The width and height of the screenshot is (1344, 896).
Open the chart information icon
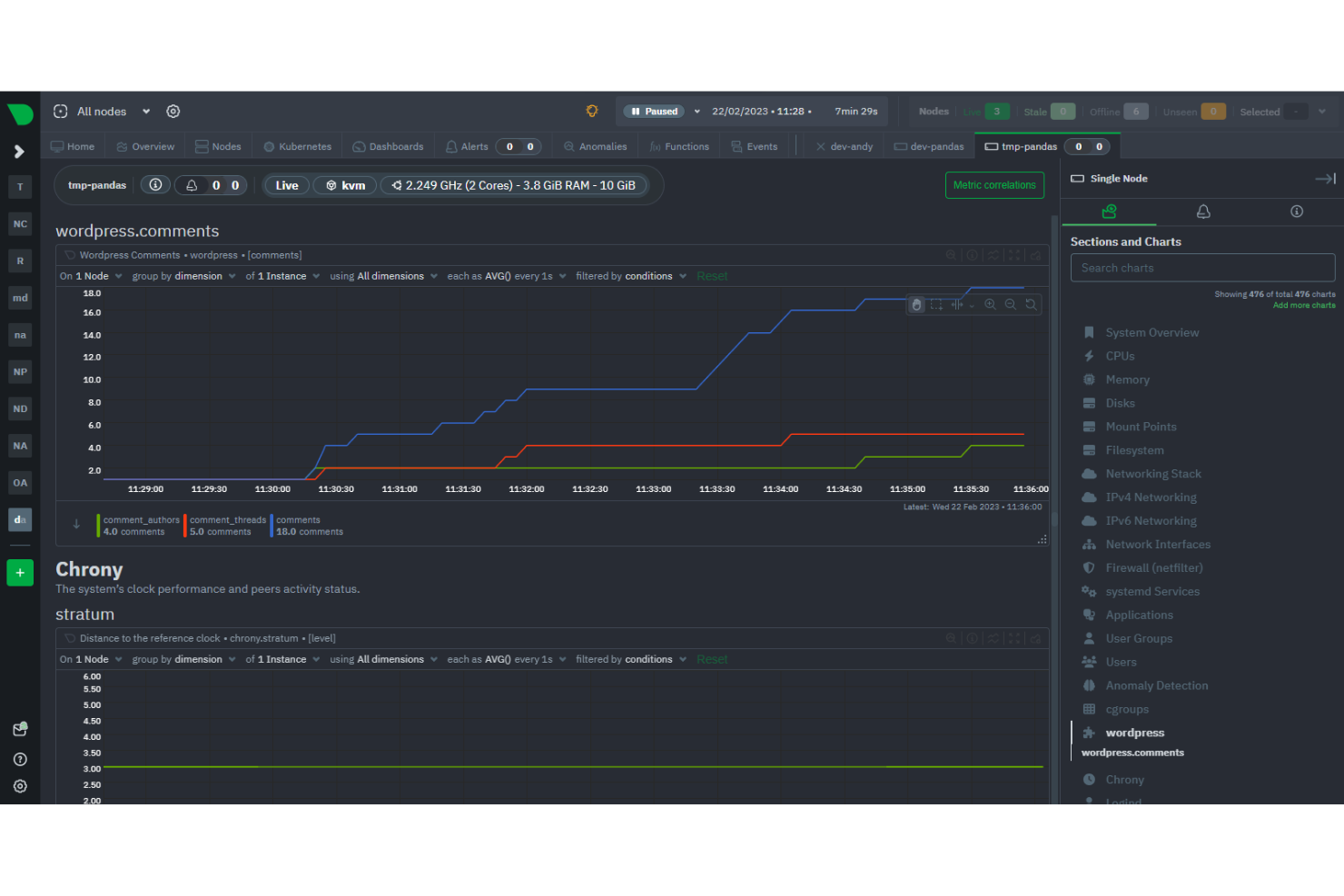coord(972,256)
